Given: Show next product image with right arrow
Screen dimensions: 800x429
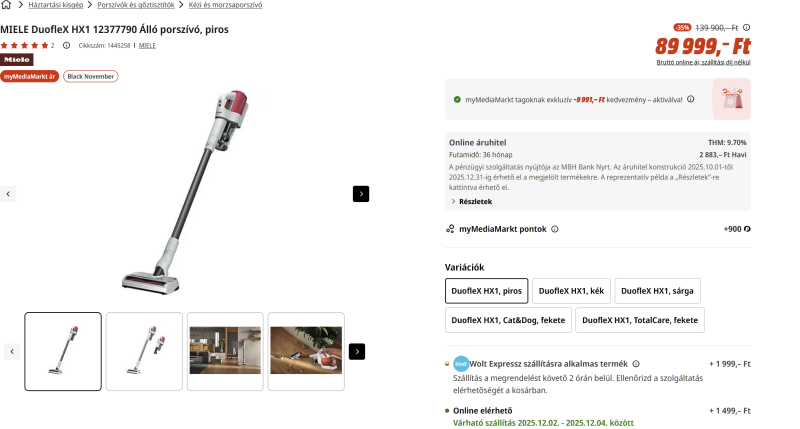Looking at the screenshot, I should coord(361,194).
